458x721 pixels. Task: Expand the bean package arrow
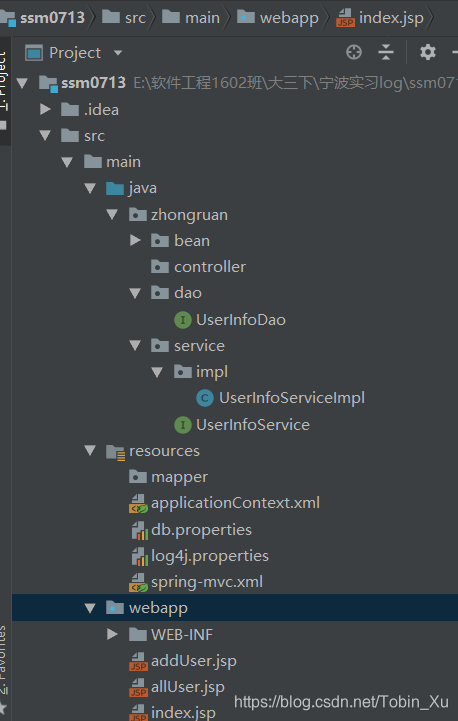pos(135,240)
